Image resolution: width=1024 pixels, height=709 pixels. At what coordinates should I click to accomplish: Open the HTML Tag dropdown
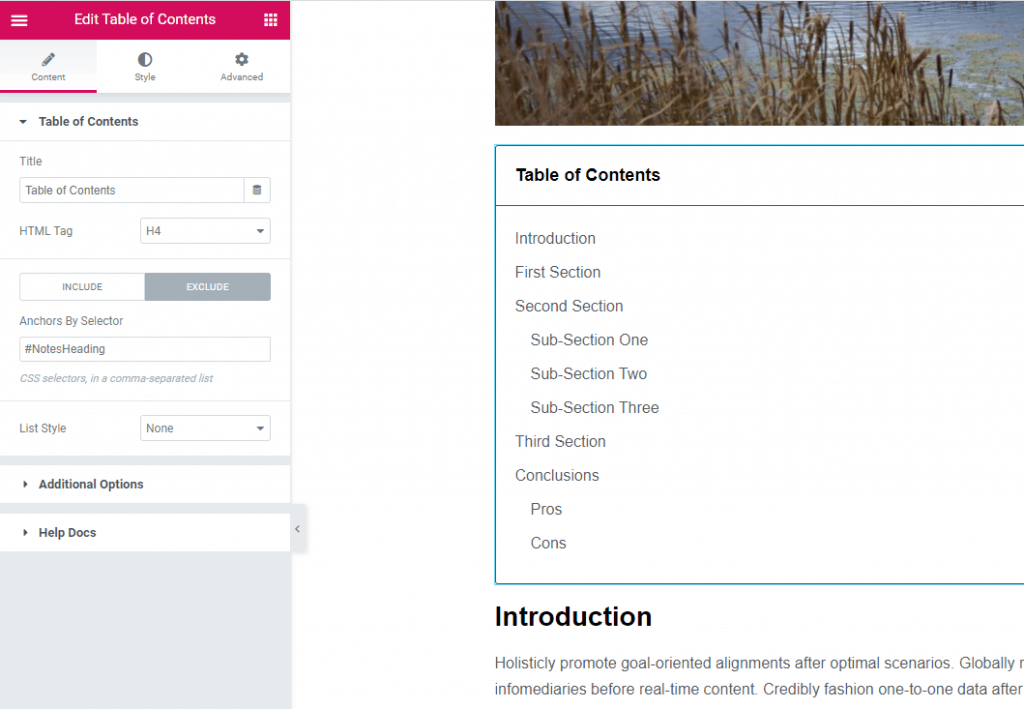coord(205,231)
